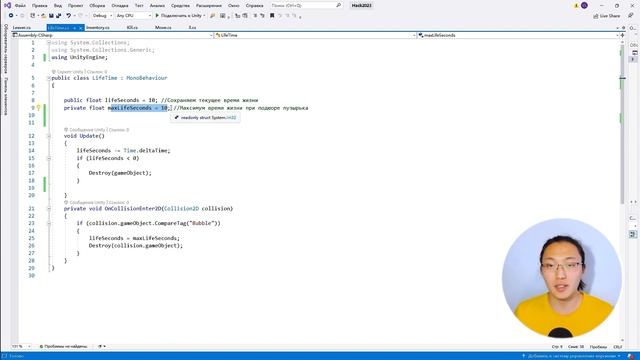Collapse the using directives region at line 1
Image resolution: width=640 pixels, height=360 pixels.
[49, 42]
